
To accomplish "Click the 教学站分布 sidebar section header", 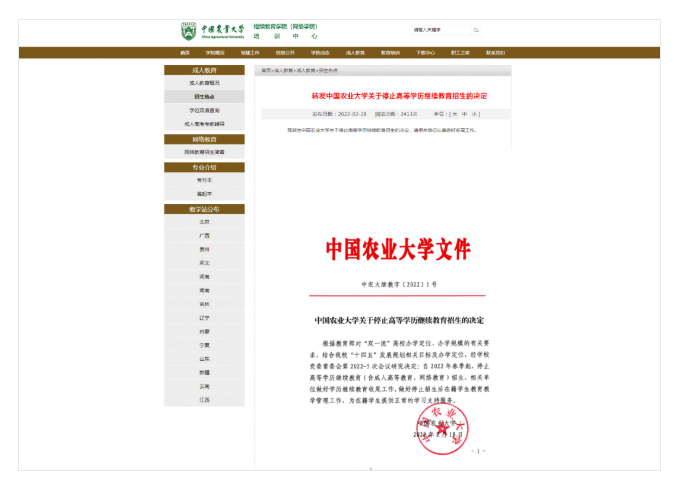I will click(204, 209).
